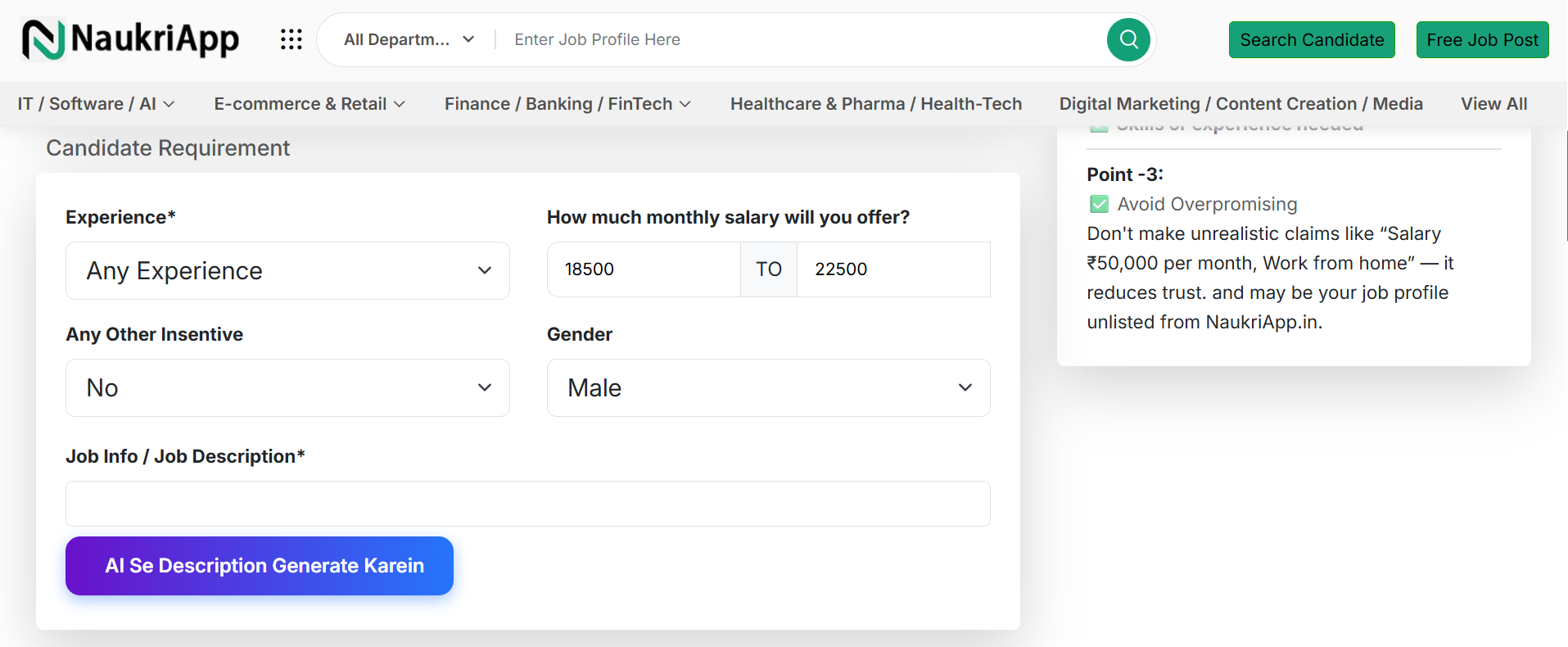Open the Any Other Insentive dropdown
Screen dimensions: 1568x647
pos(287,388)
